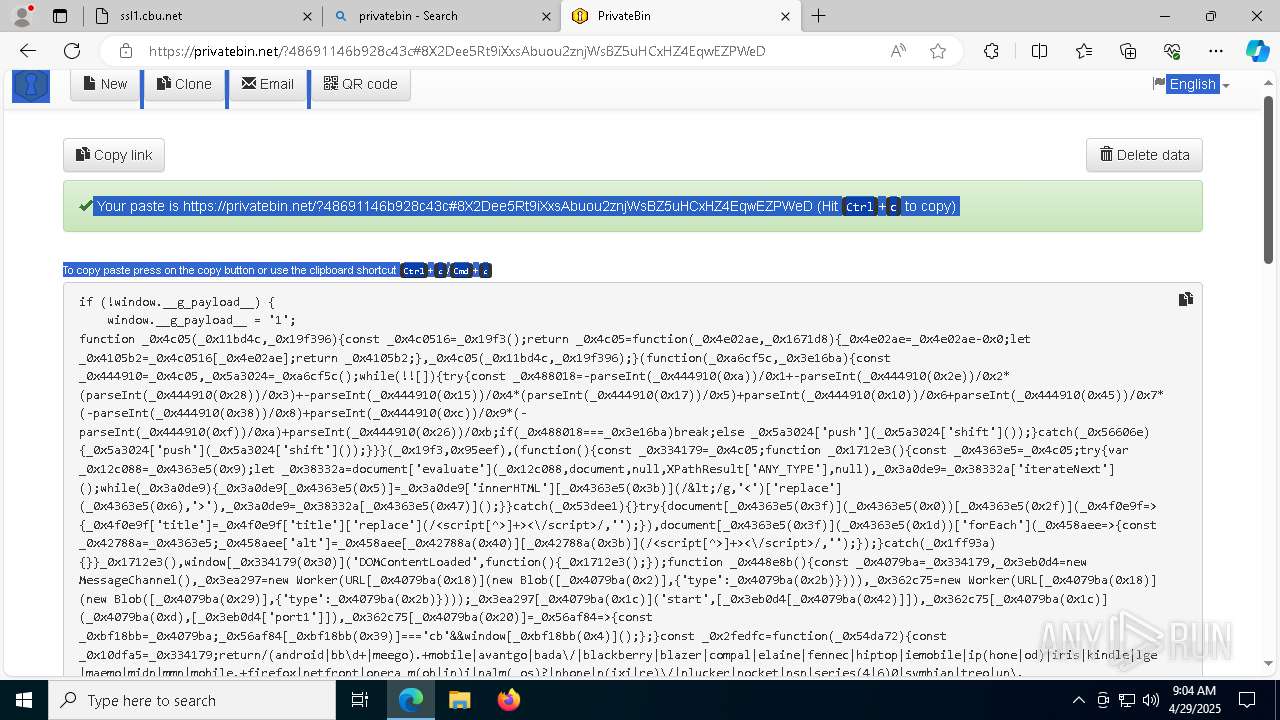This screenshot has width=1280, height=720.
Task: Go back to previous page
Action: tap(28, 51)
